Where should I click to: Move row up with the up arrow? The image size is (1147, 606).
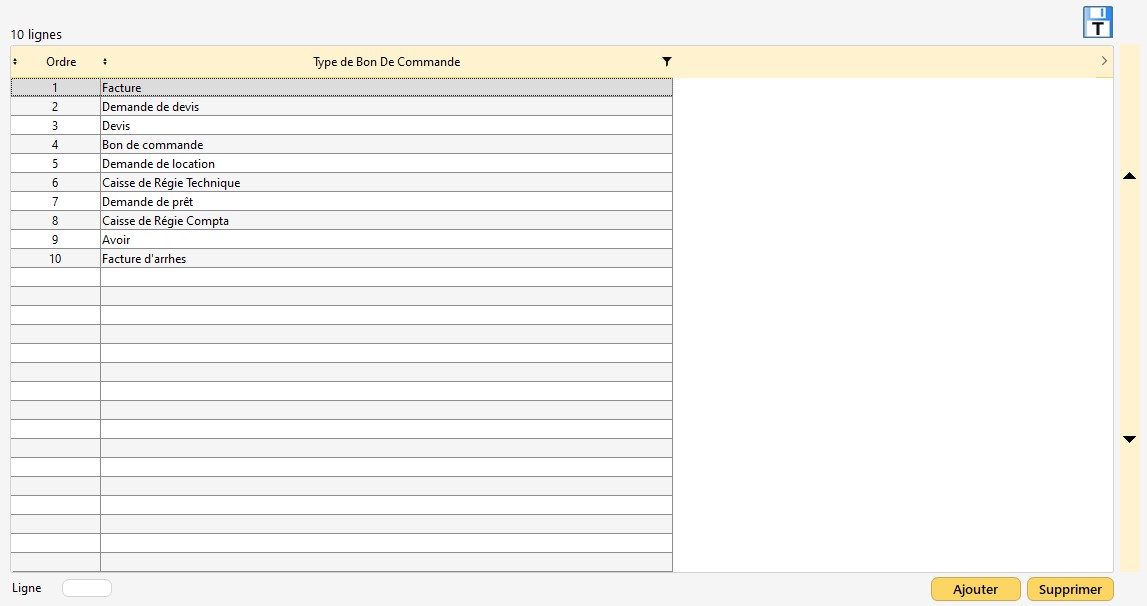[x=1129, y=176]
